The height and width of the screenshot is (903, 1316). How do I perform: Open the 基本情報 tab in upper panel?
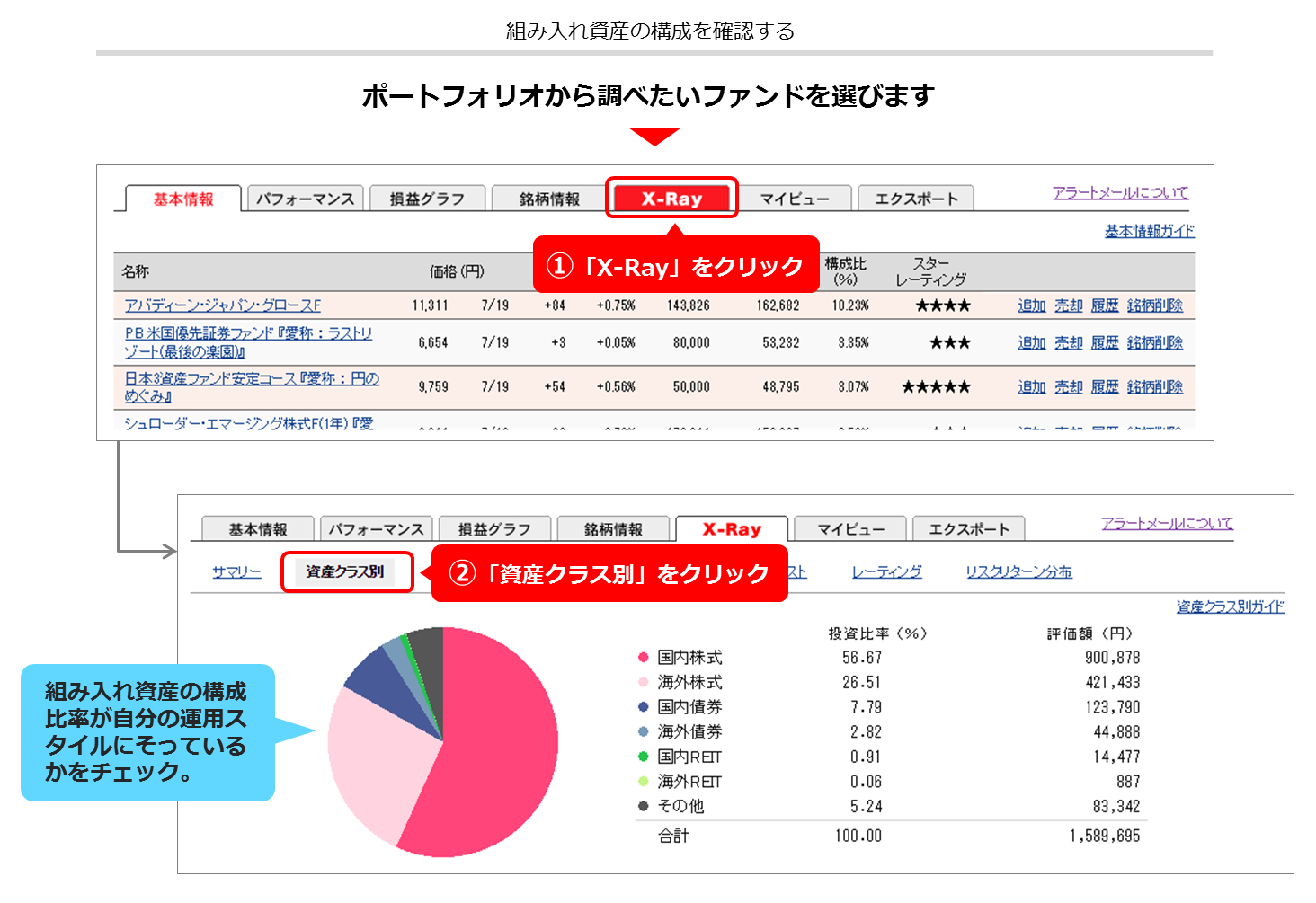tap(183, 199)
